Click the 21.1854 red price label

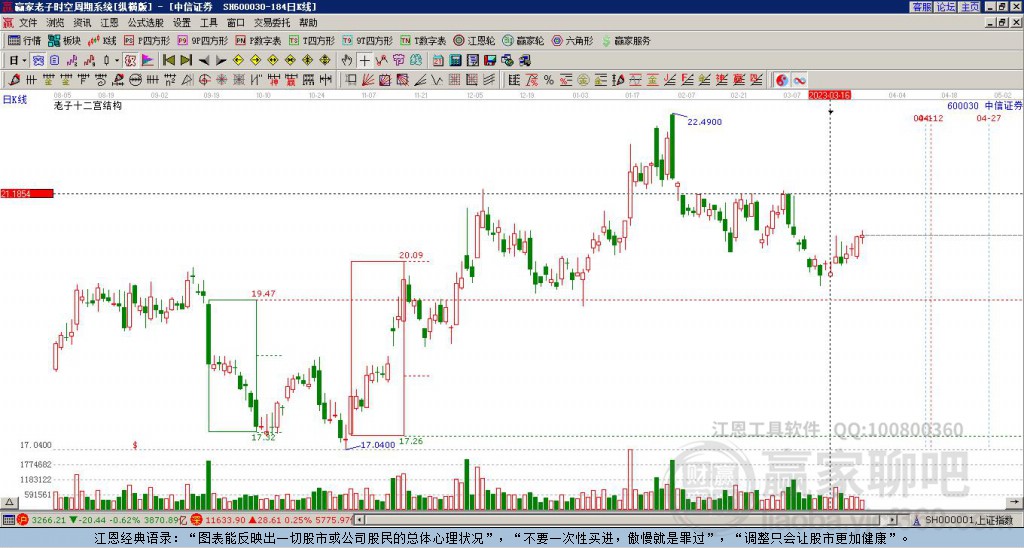pyautogui.click(x=27, y=193)
